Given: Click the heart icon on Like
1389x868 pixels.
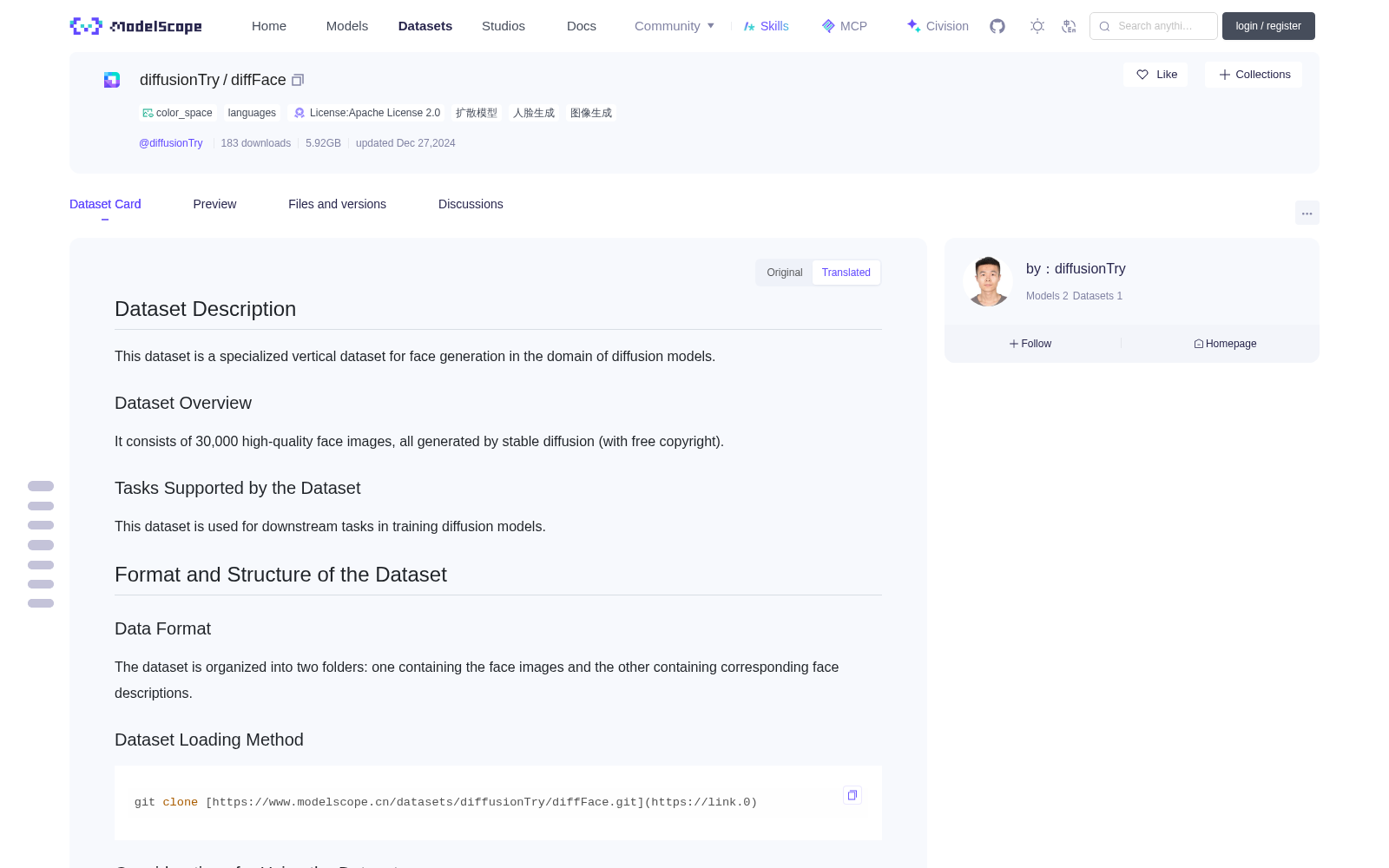Looking at the screenshot, I should pyautogui.click(x=1142, y=75).
